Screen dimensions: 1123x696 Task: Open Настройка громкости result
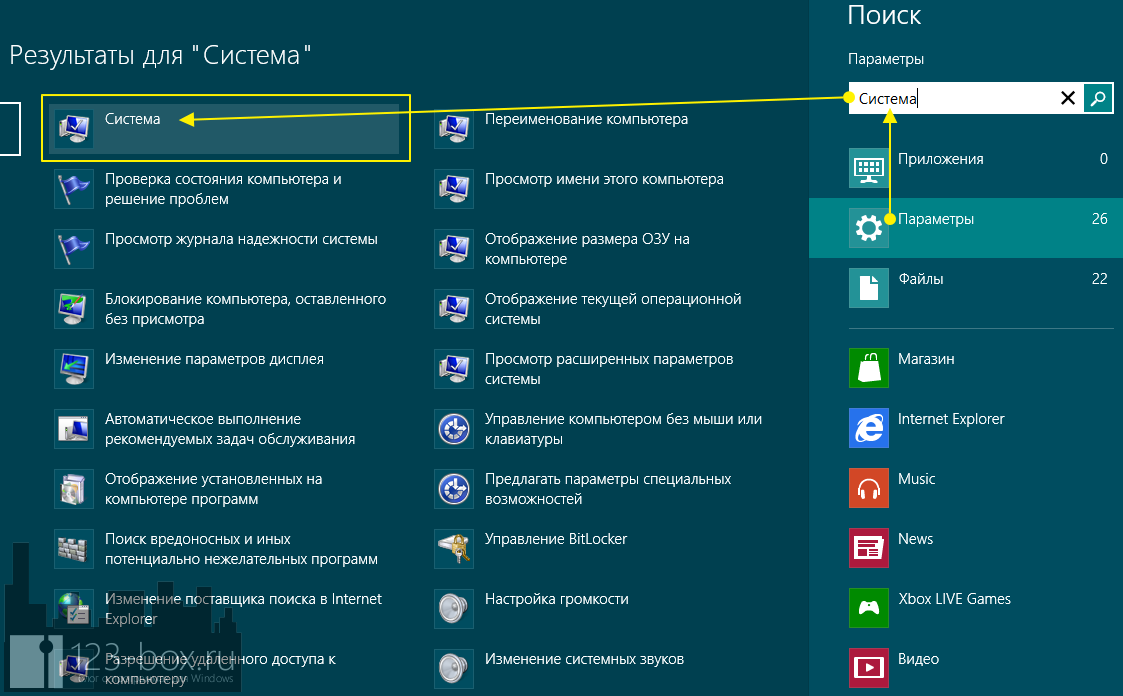coord(556,599)
